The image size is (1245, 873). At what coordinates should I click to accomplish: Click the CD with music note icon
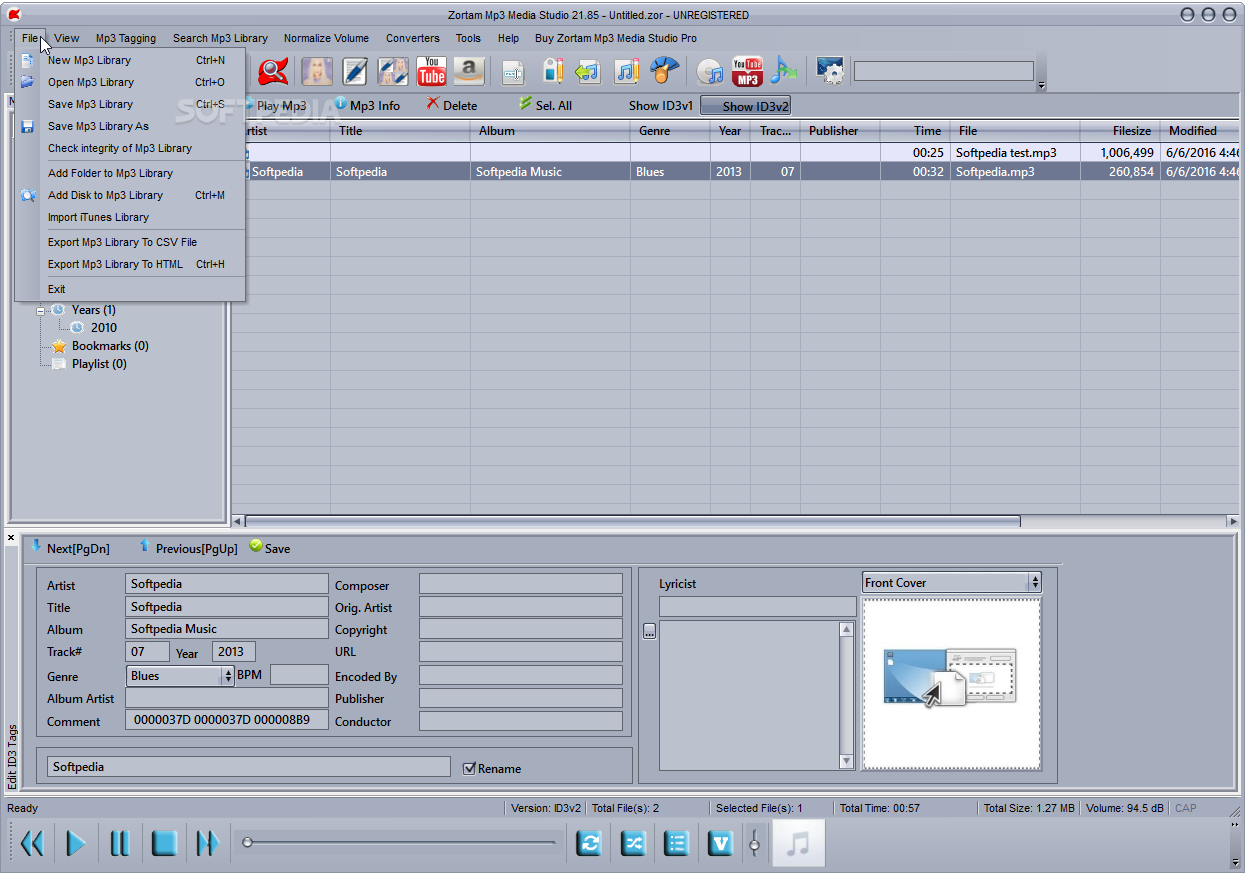(x=709, y=72)
